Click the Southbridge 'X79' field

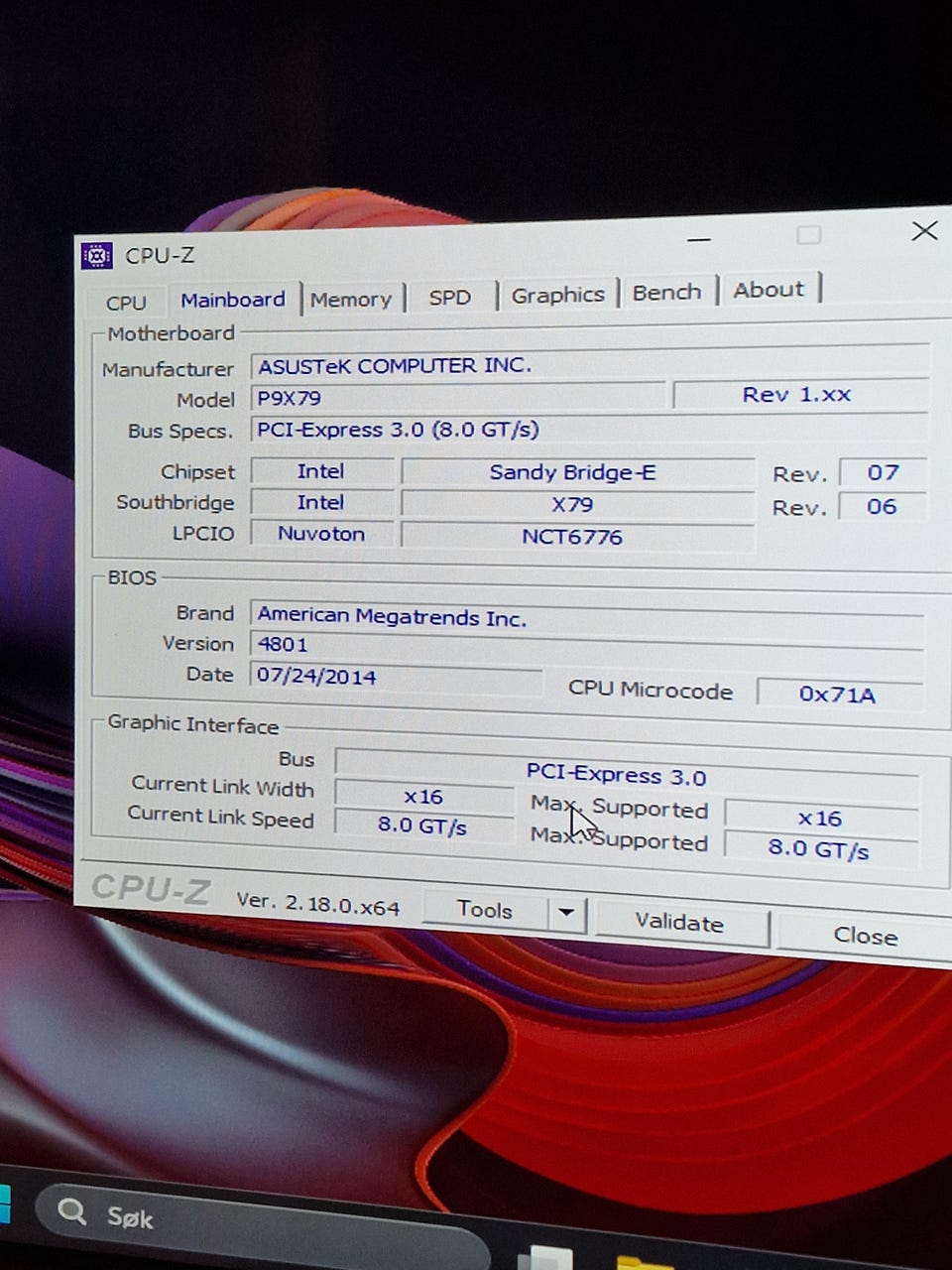576,504
